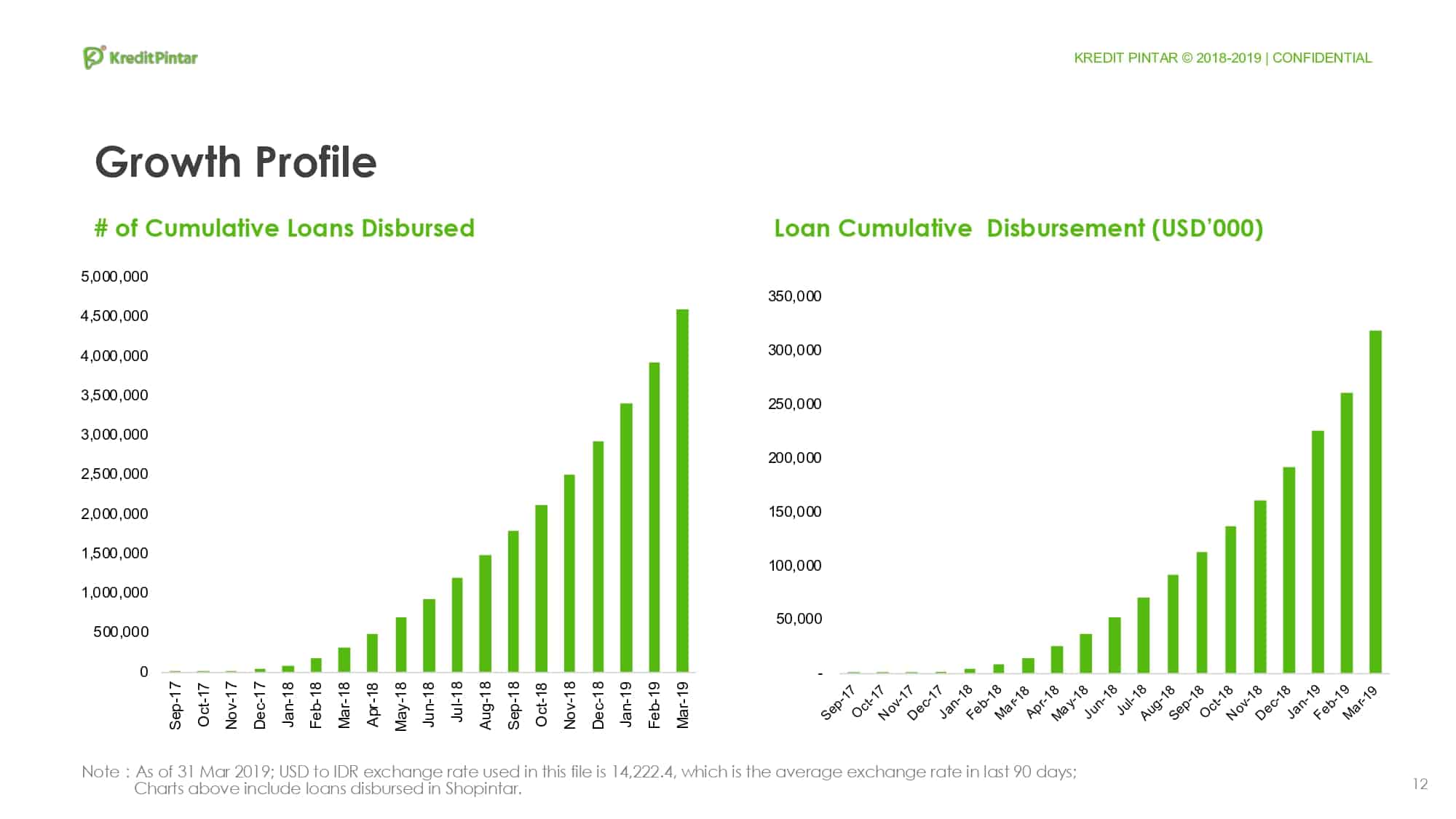Click the 2,500,000 axis label
The height and width of the screenshot is (819, 1456).
point(114,474)
